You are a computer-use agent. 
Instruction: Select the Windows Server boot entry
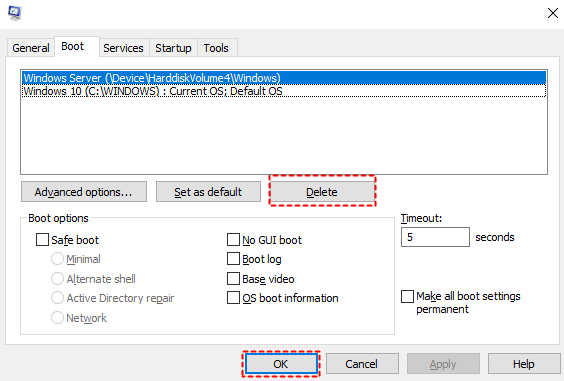click(x=284, y=78)
